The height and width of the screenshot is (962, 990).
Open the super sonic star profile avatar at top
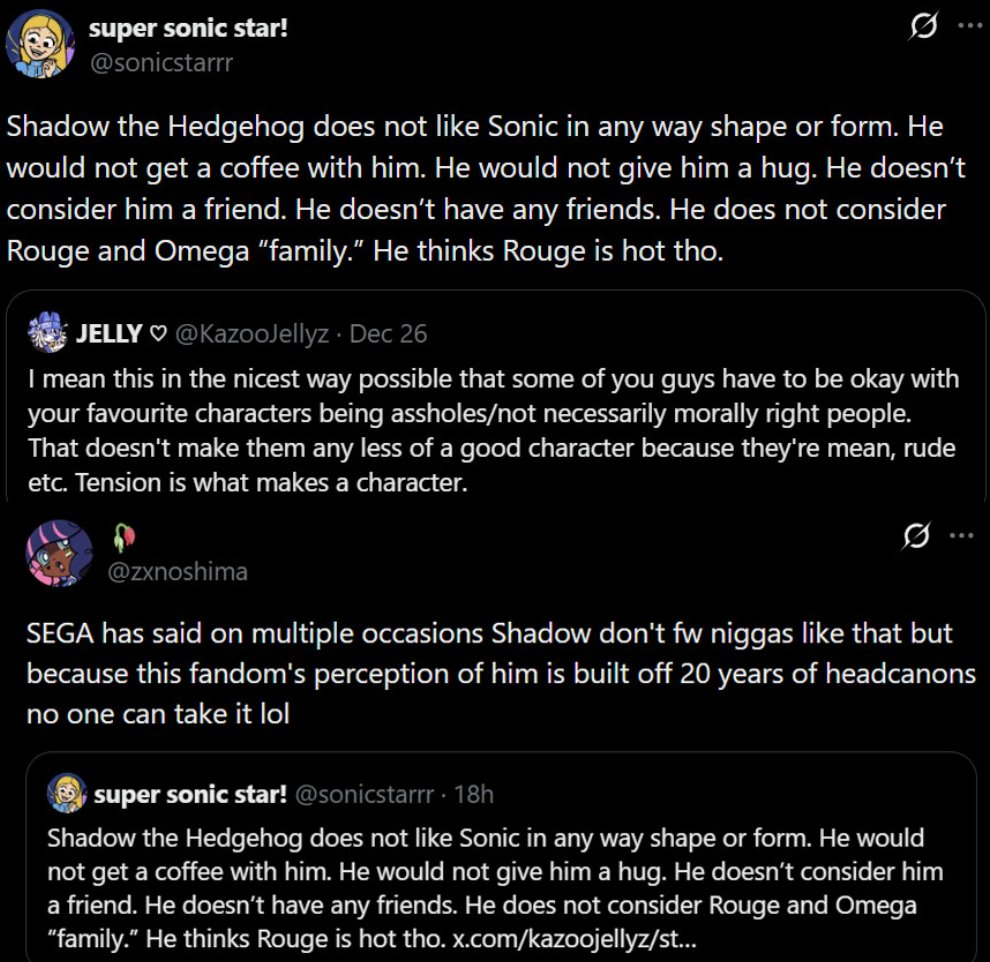(40, 44)
